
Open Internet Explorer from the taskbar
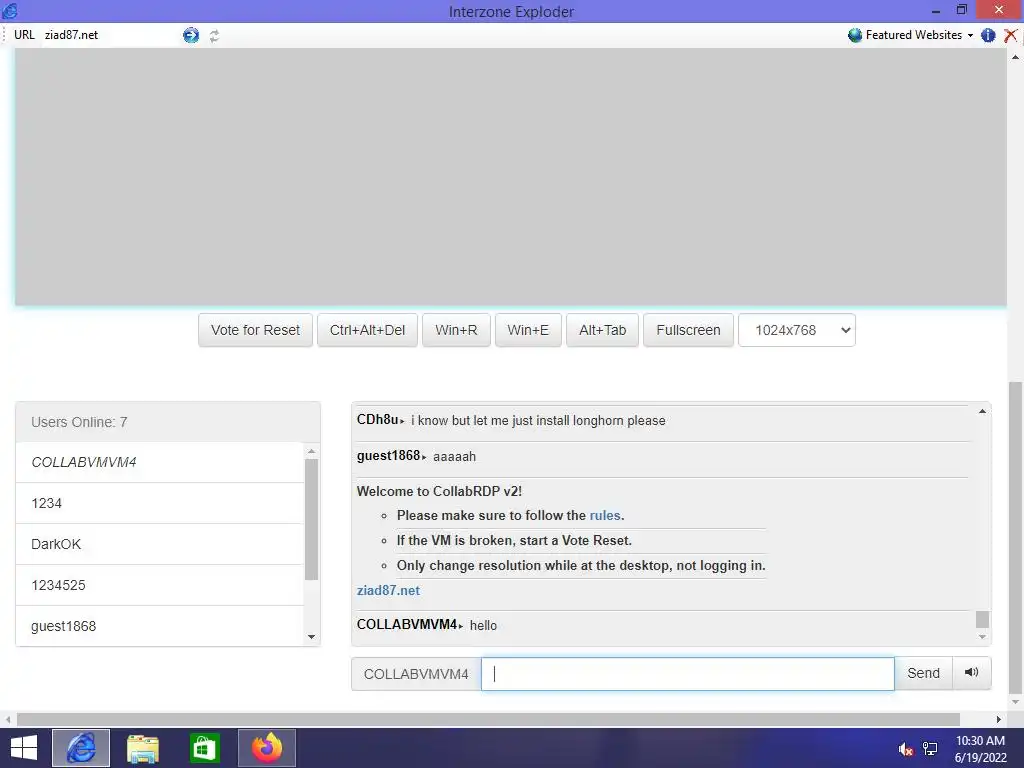(x=81, y=748)
